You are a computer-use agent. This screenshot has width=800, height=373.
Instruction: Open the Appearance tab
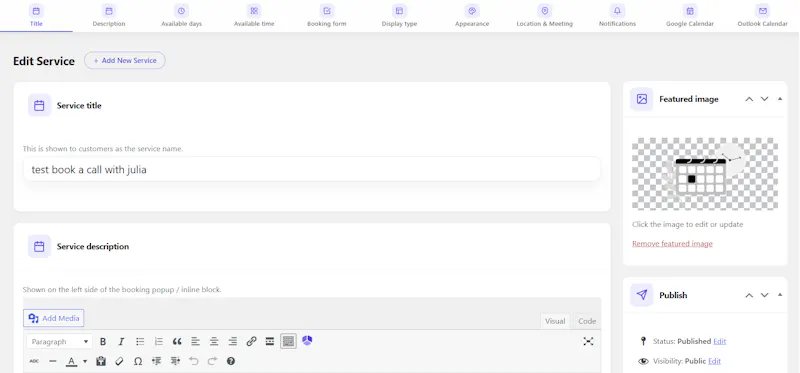tap(472, 16)
